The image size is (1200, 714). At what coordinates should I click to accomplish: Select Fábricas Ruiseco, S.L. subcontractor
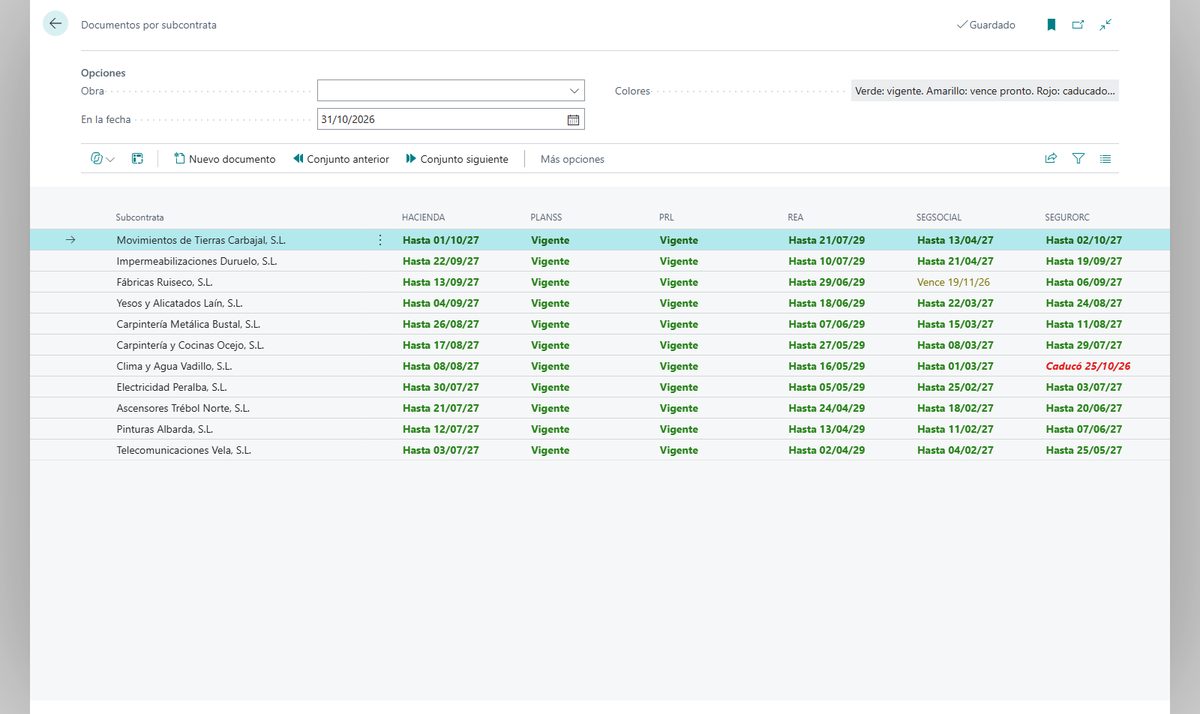(x=164, y=282)
